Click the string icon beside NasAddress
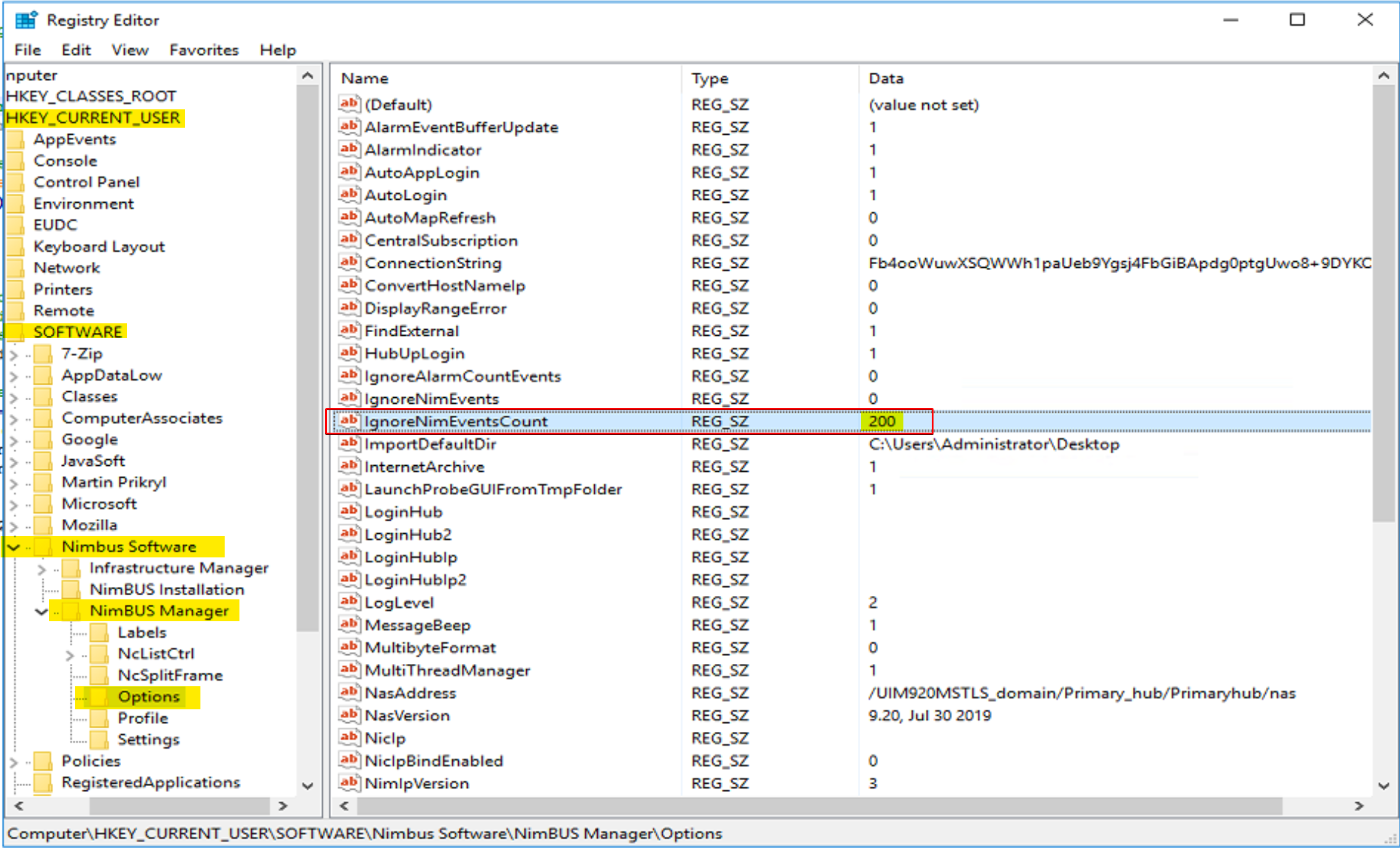The width and height of the screenshot is (1400, 850). pyautogui.click(x=349, y=692)
